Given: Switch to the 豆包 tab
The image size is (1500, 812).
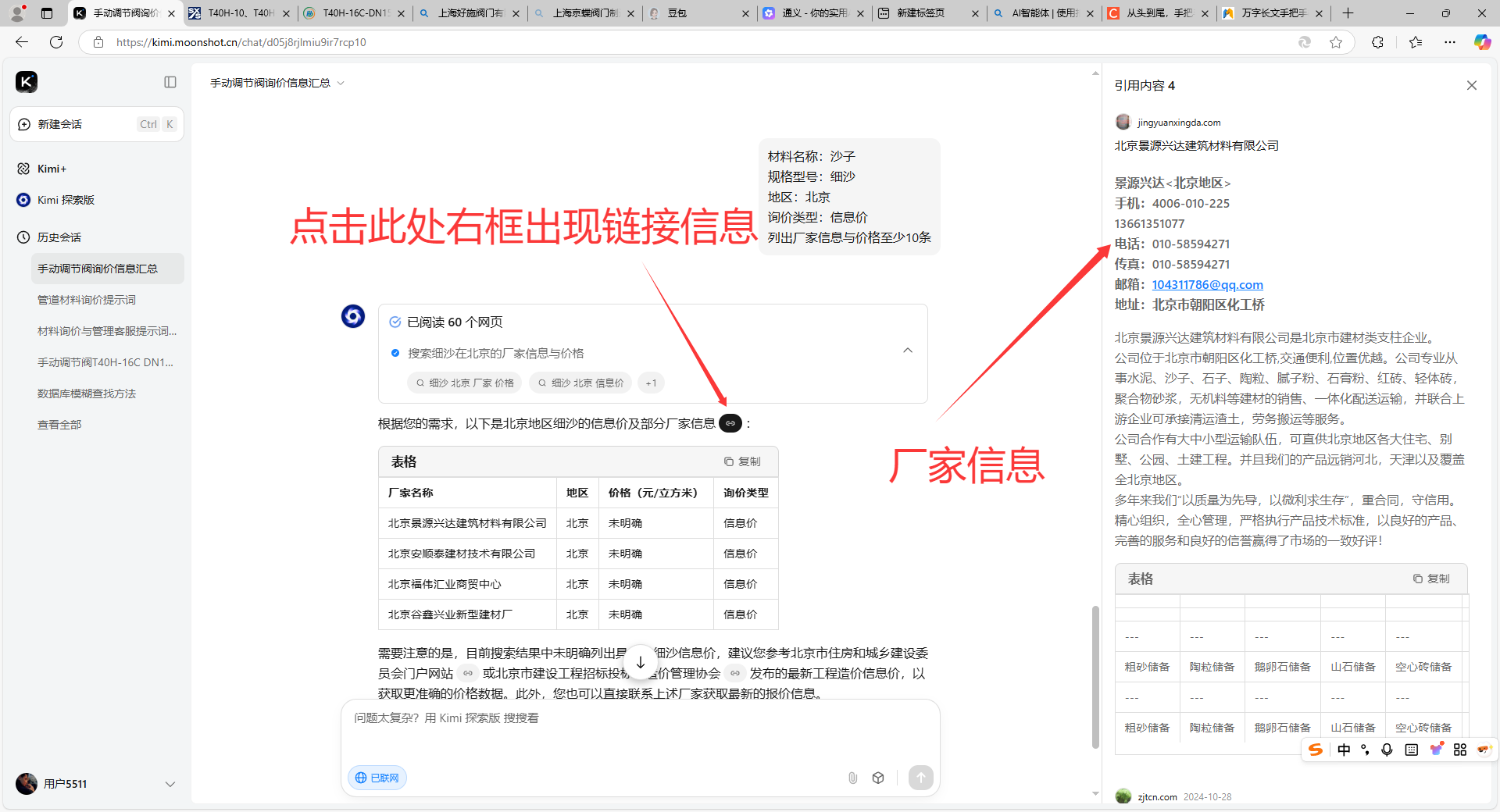Looking at the screenshot, I should click(x=699, y=13).
